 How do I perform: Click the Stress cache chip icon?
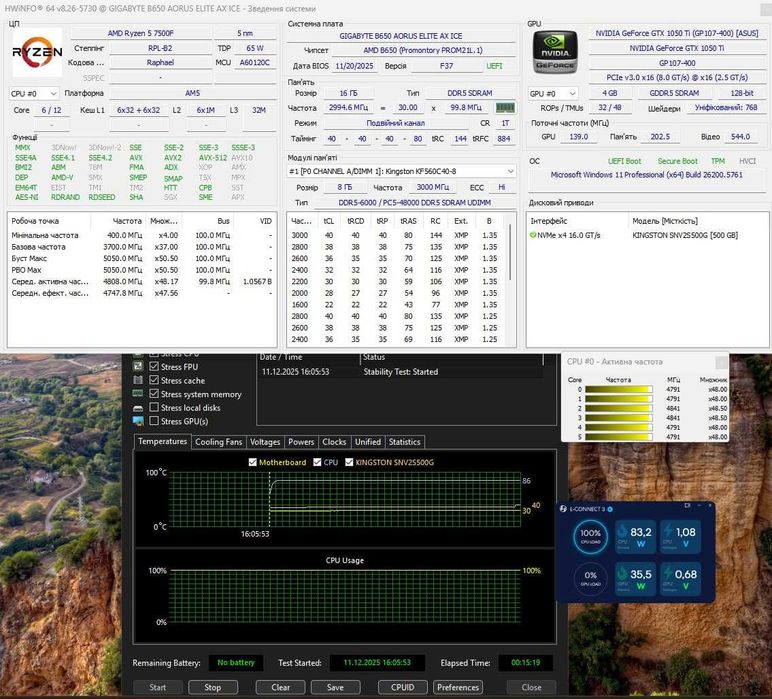click(x=138, y=380)
